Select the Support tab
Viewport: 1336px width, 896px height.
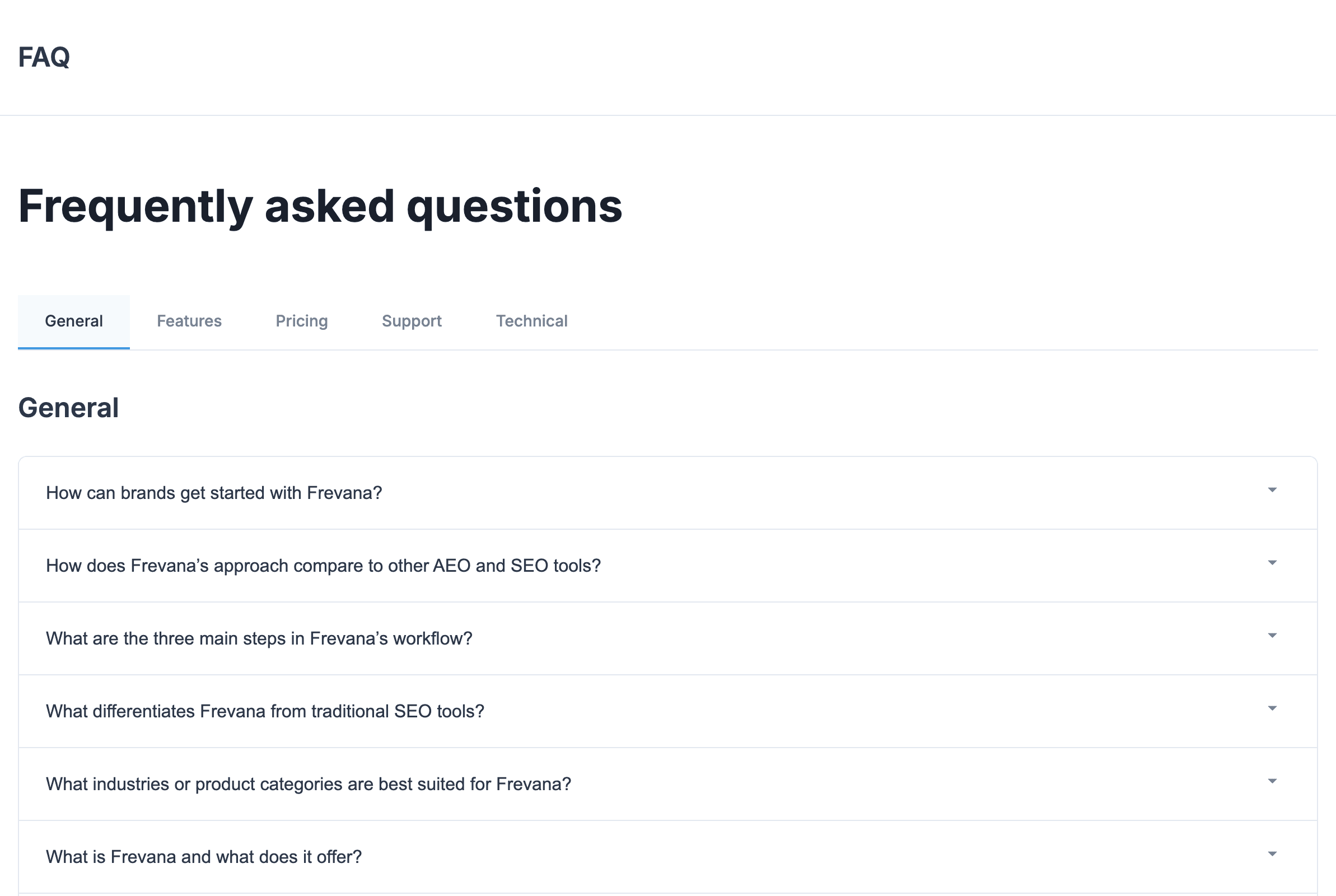point(411,320)
